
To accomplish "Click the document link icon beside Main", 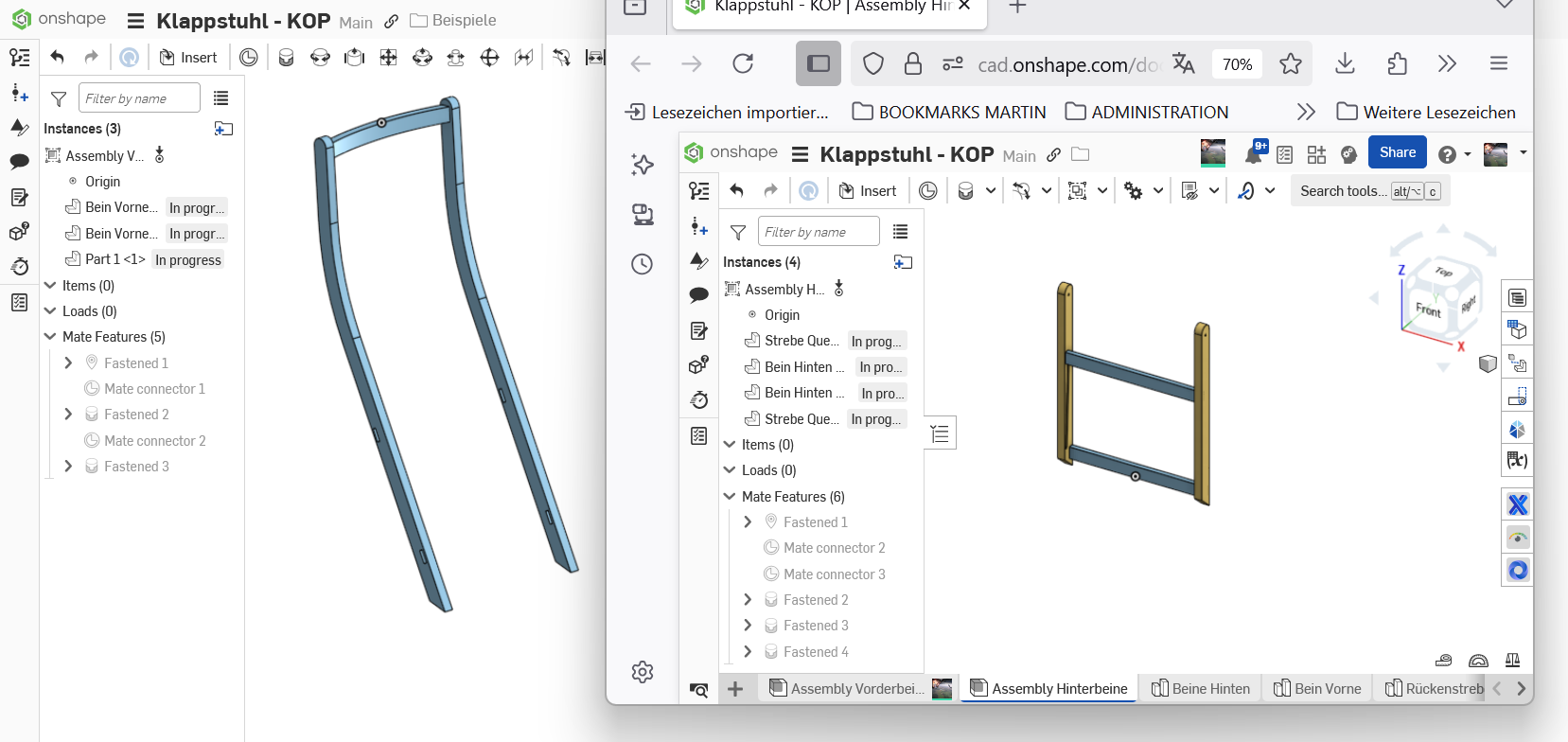I will (1053, 155).
